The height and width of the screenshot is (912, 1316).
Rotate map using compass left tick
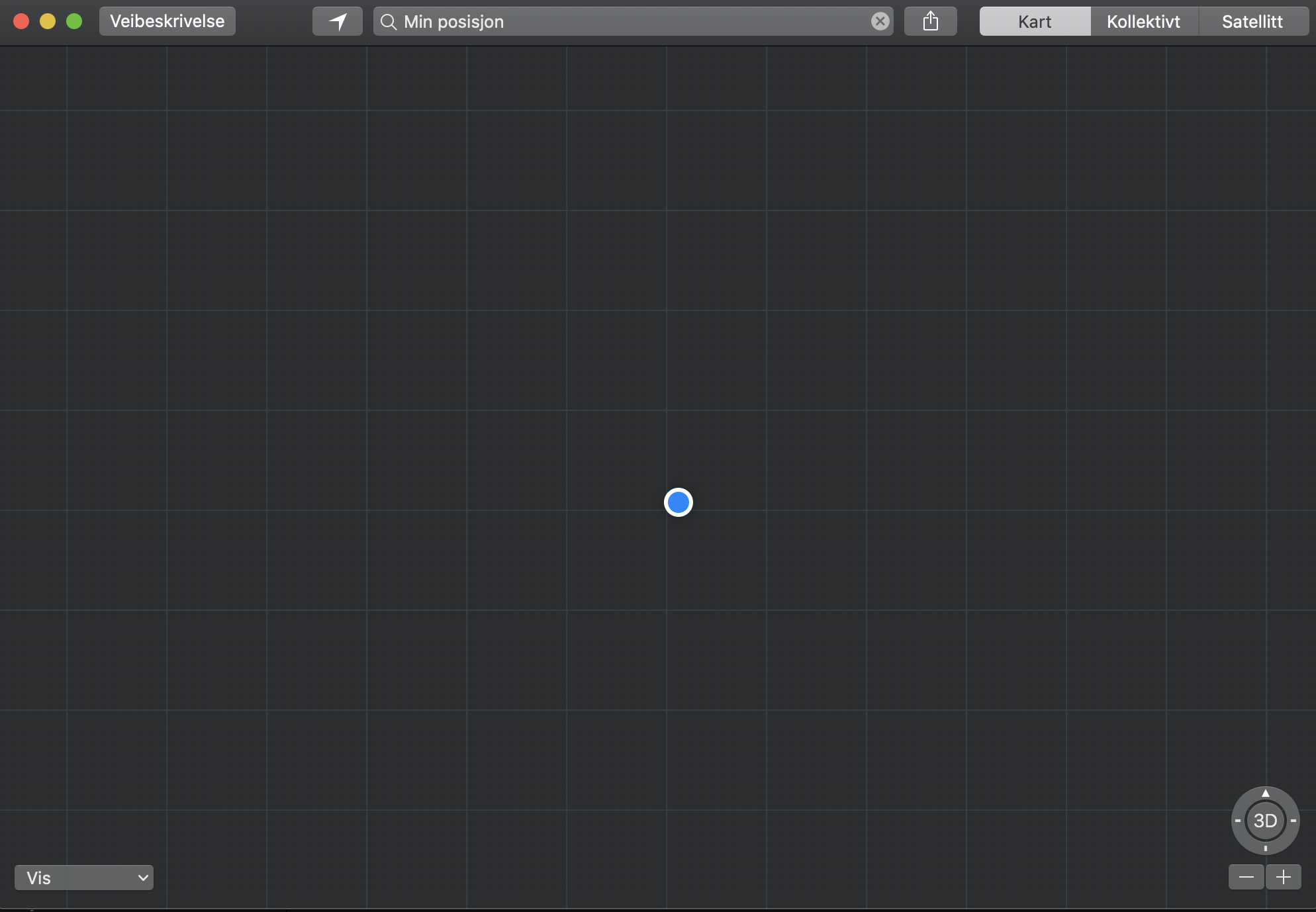point(1237,821)
